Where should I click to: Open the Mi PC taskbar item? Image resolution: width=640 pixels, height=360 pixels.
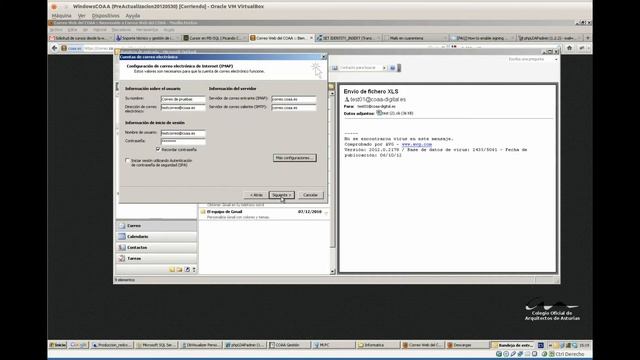click(333, 345)
